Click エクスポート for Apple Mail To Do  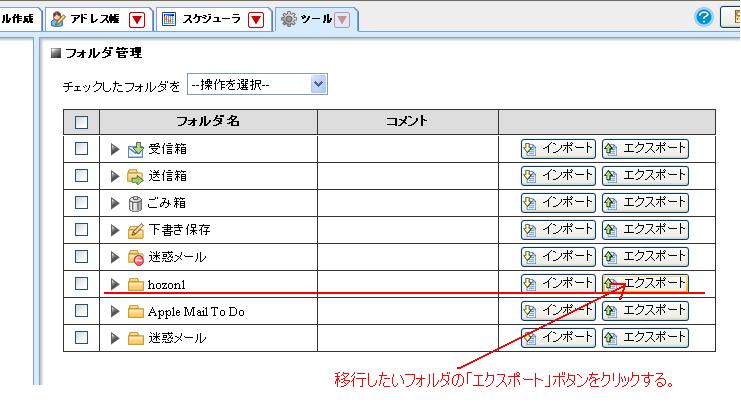(645, 310)
